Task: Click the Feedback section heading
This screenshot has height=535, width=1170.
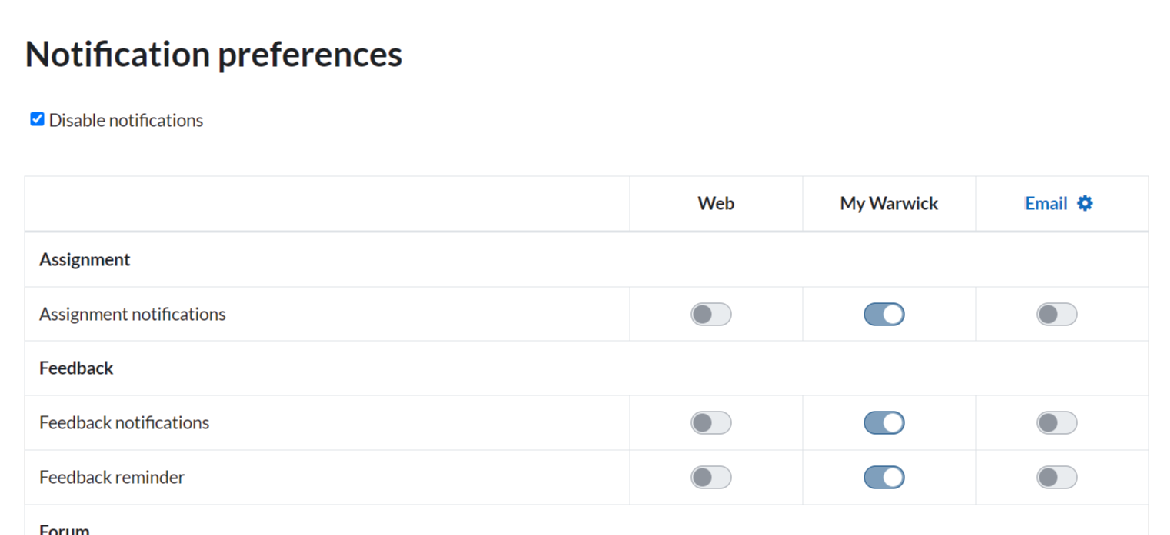Action: point(76,369)
